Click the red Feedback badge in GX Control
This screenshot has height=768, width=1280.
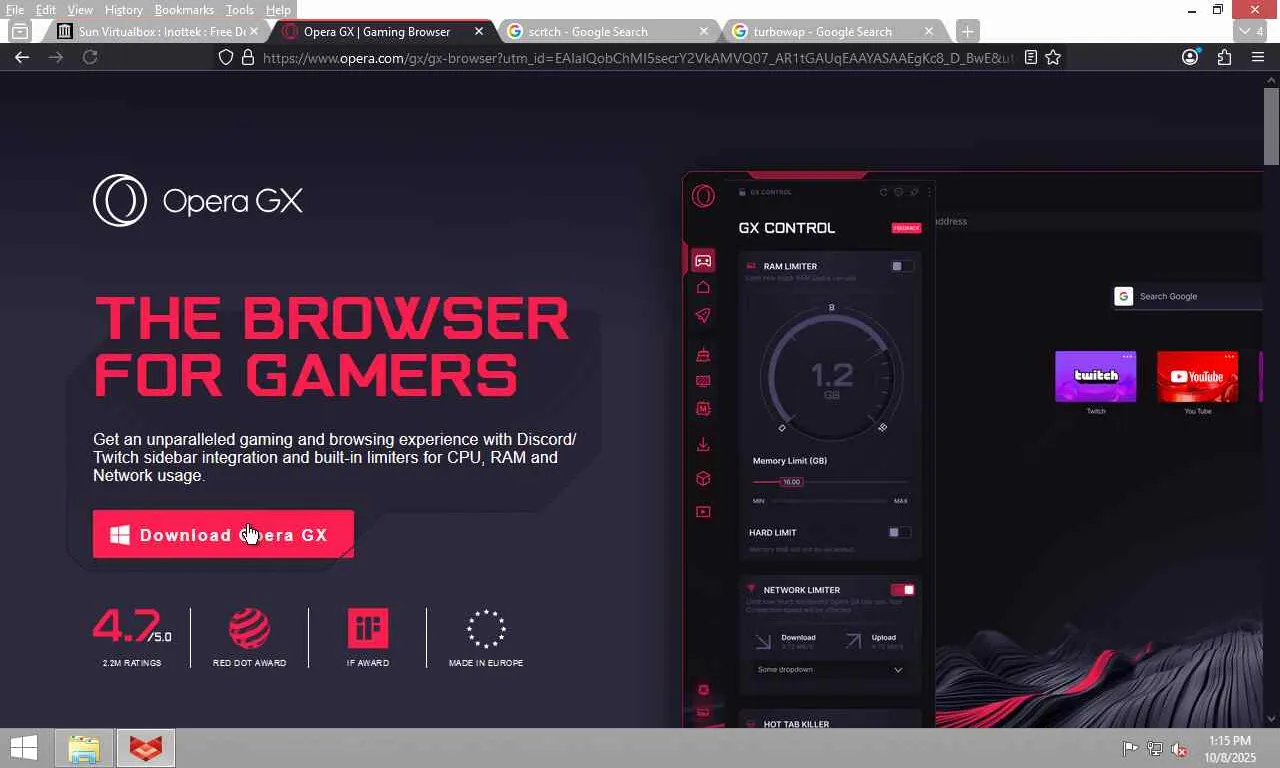point(906,228)
